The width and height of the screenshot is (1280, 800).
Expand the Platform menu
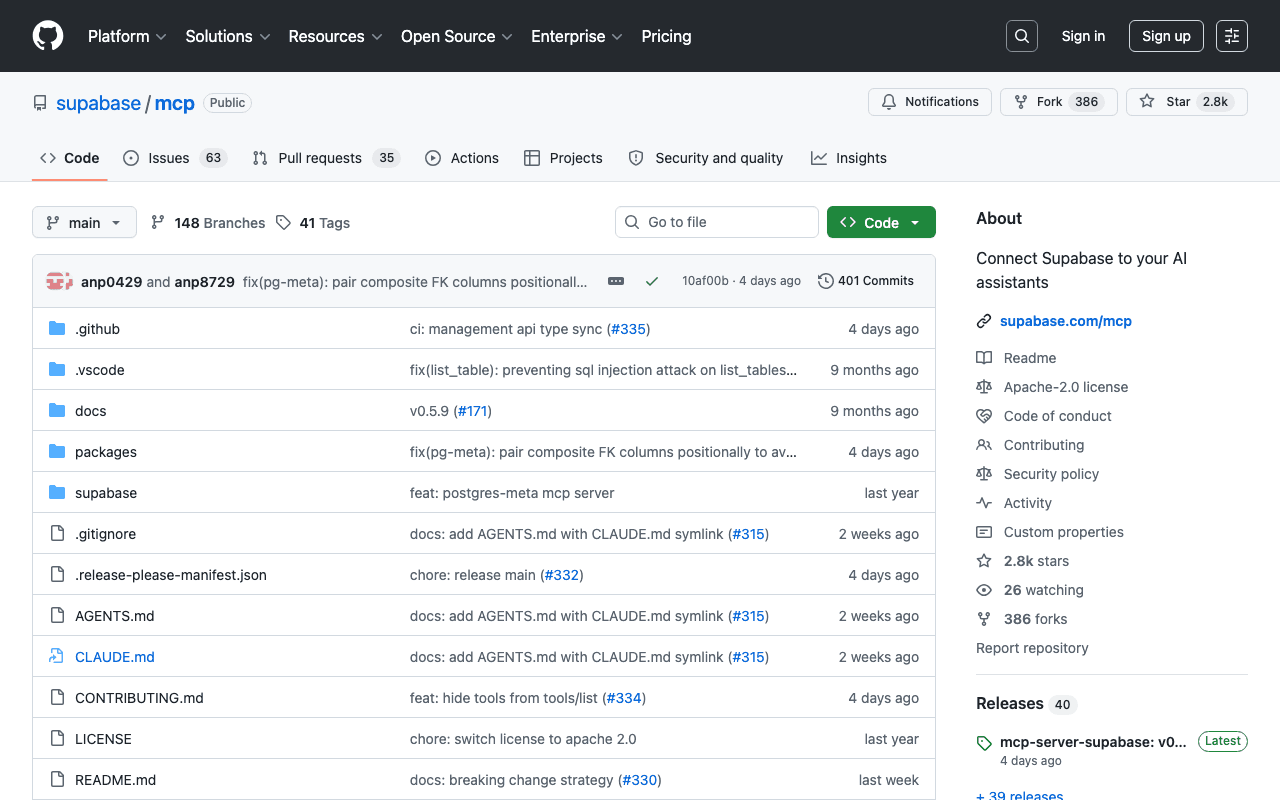coord(127,36)
